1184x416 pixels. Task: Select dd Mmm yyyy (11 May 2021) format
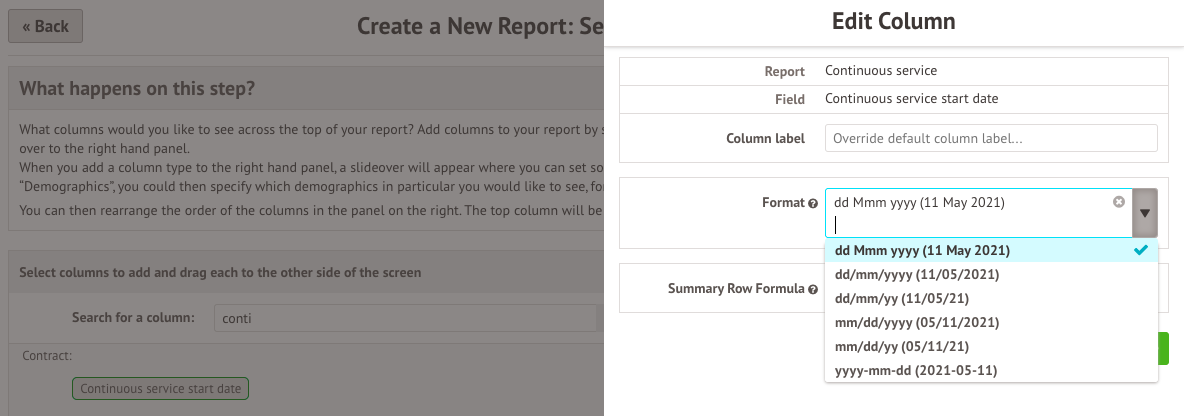922,250
